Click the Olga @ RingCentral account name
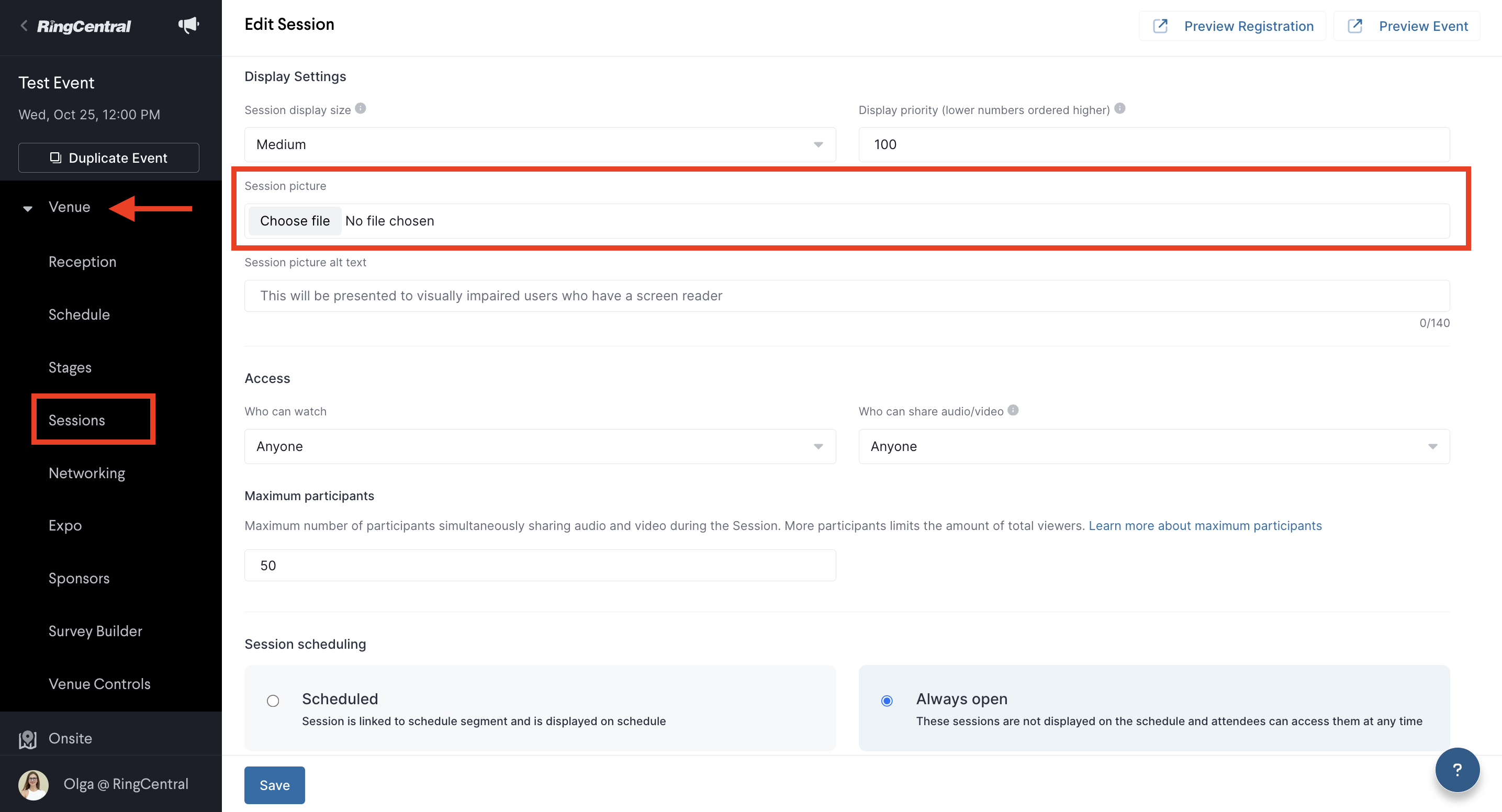The image size is (1502, 812). pos(126,784)
